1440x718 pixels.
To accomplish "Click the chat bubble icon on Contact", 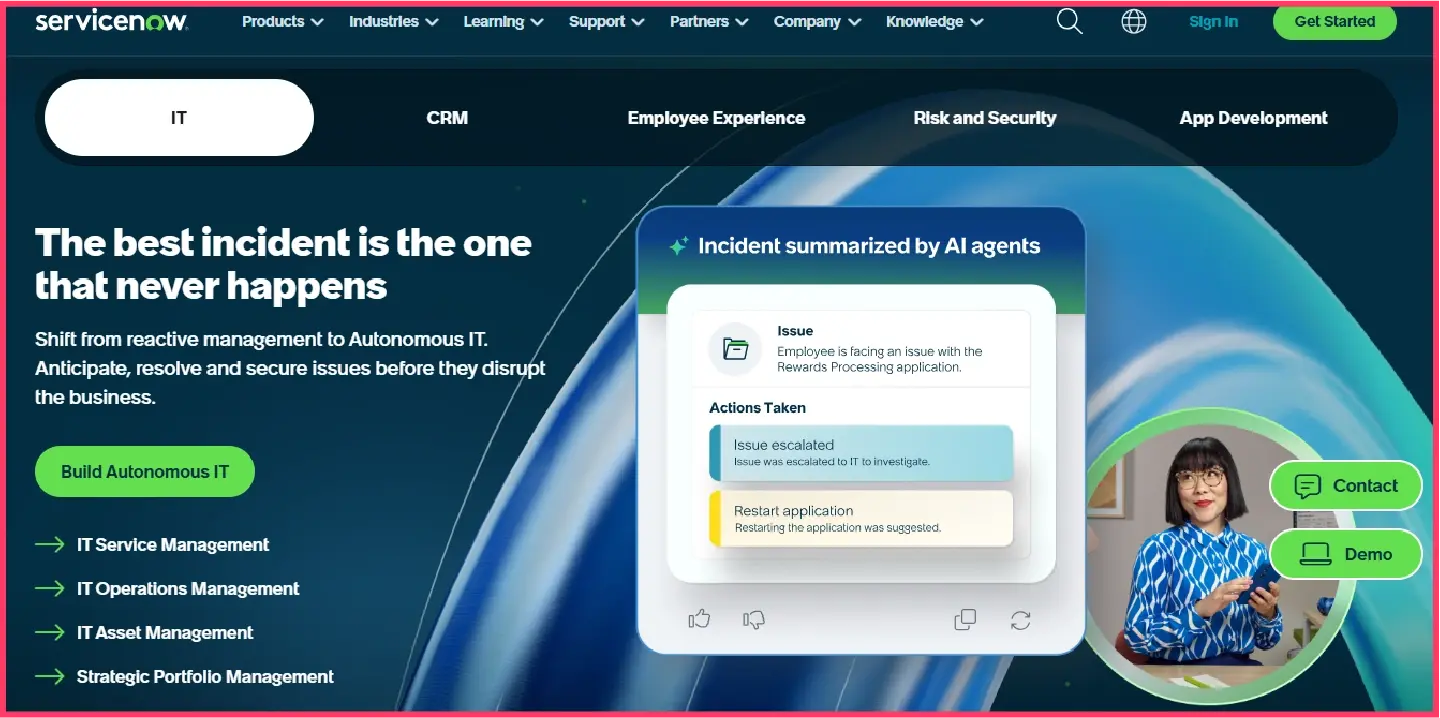I will coord(1308,486).
